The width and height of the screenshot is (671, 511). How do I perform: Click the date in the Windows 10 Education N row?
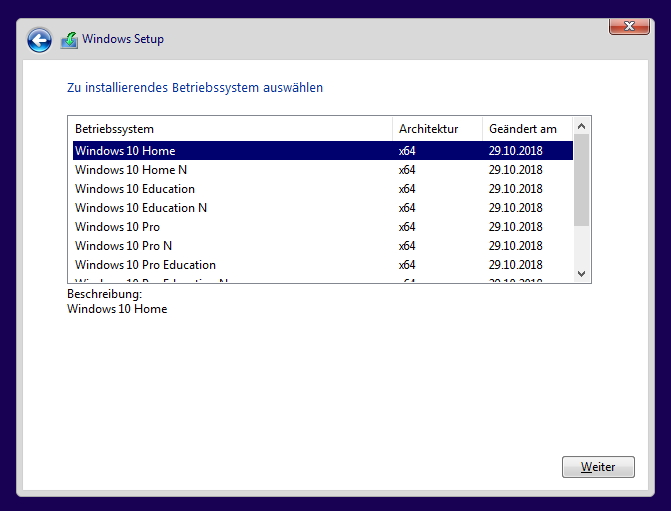[516, 208]
